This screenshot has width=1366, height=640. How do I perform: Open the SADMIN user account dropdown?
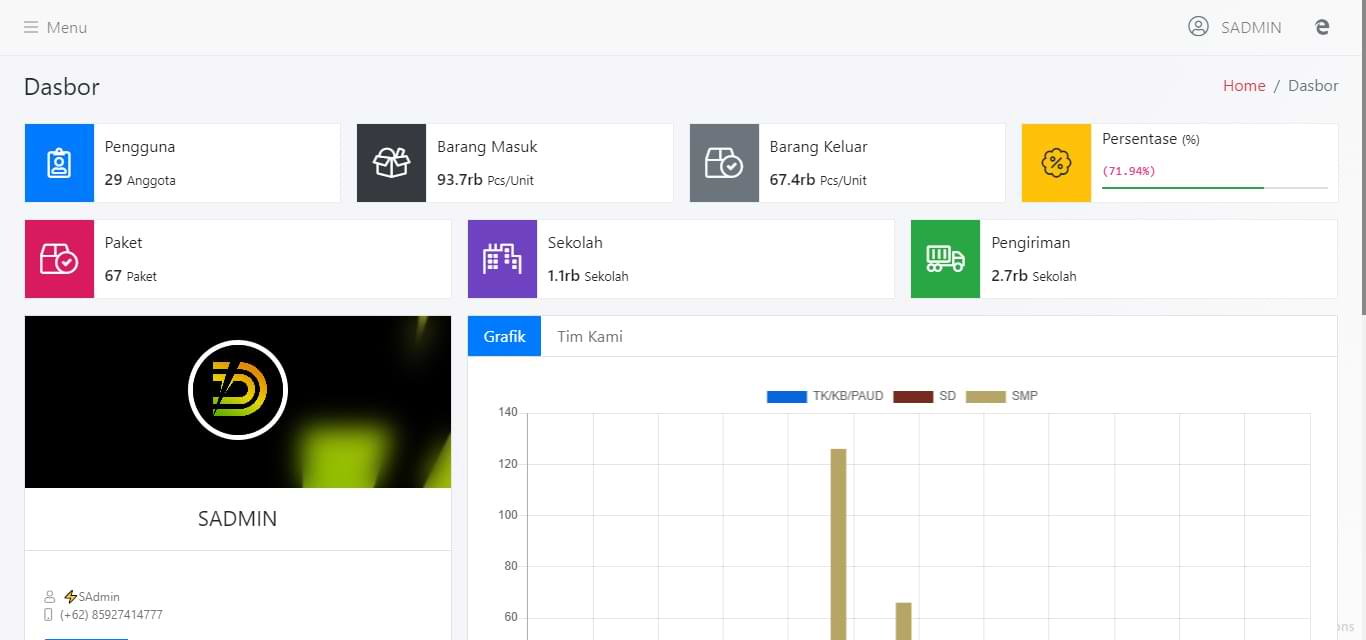point(1235,28)
